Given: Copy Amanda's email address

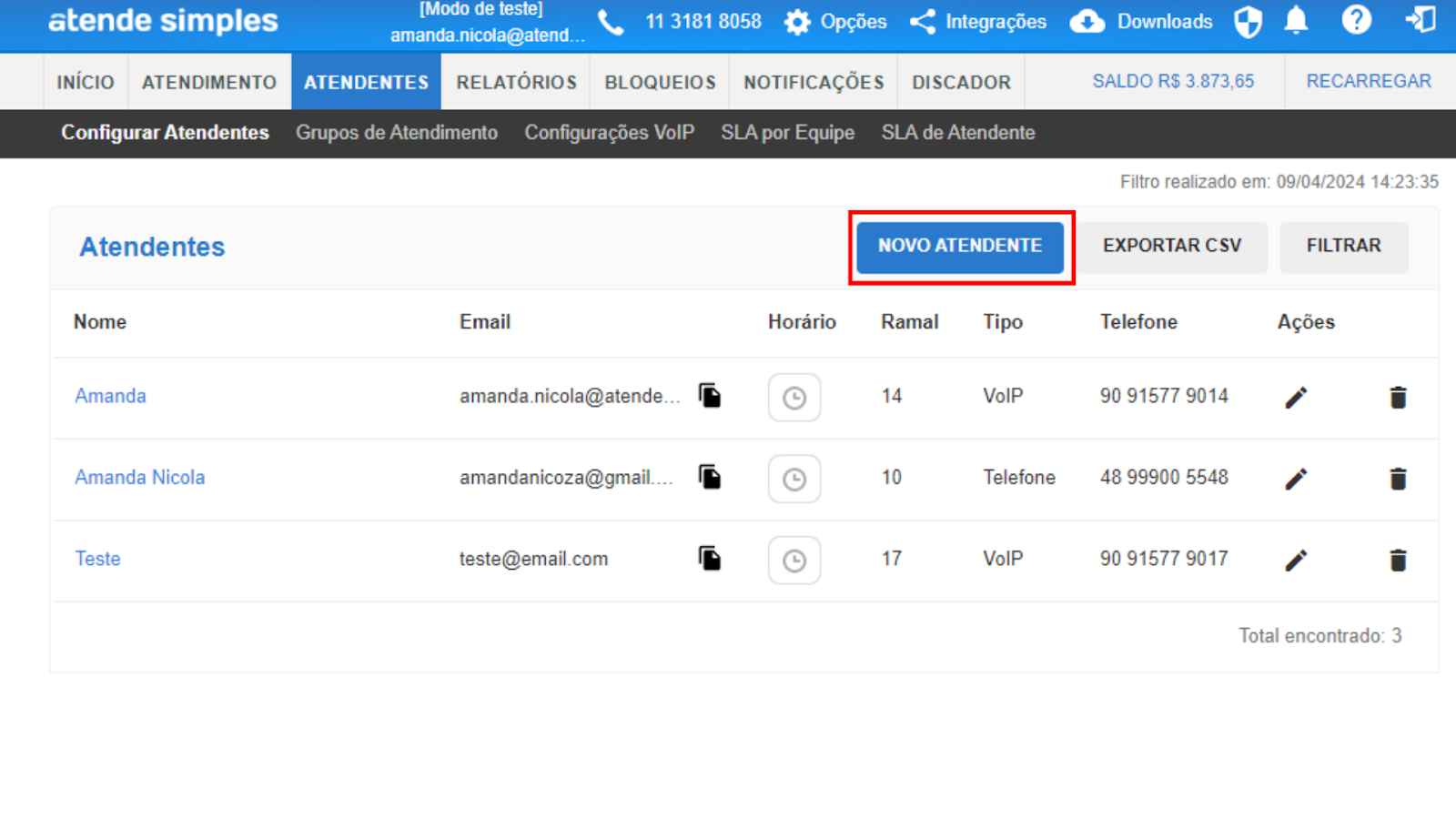Looking at the screenshot, I should (710, 396).
